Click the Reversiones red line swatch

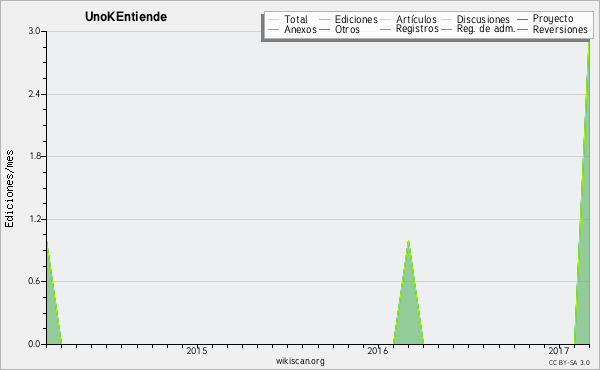[x=523, y=29]
